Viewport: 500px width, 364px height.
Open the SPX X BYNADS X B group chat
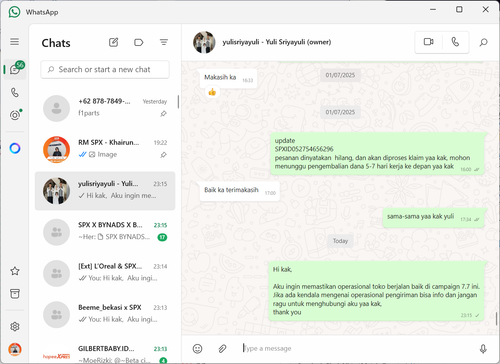coord(105,232)
